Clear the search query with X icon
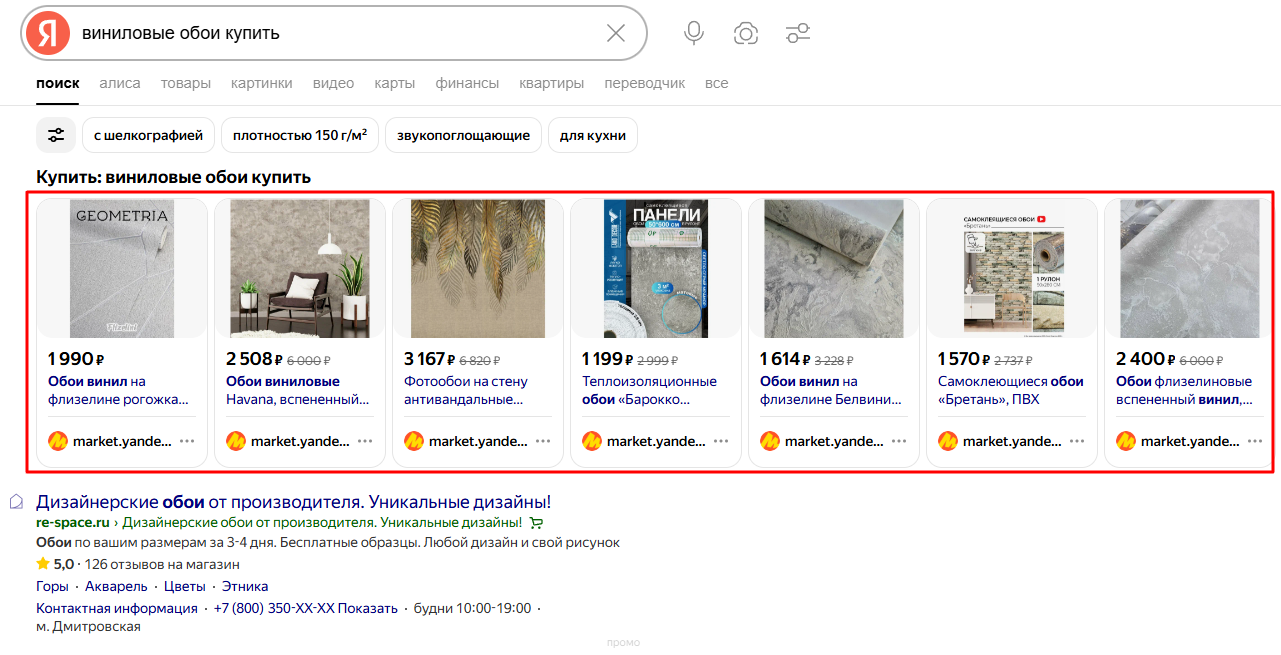 click(616, 33)
